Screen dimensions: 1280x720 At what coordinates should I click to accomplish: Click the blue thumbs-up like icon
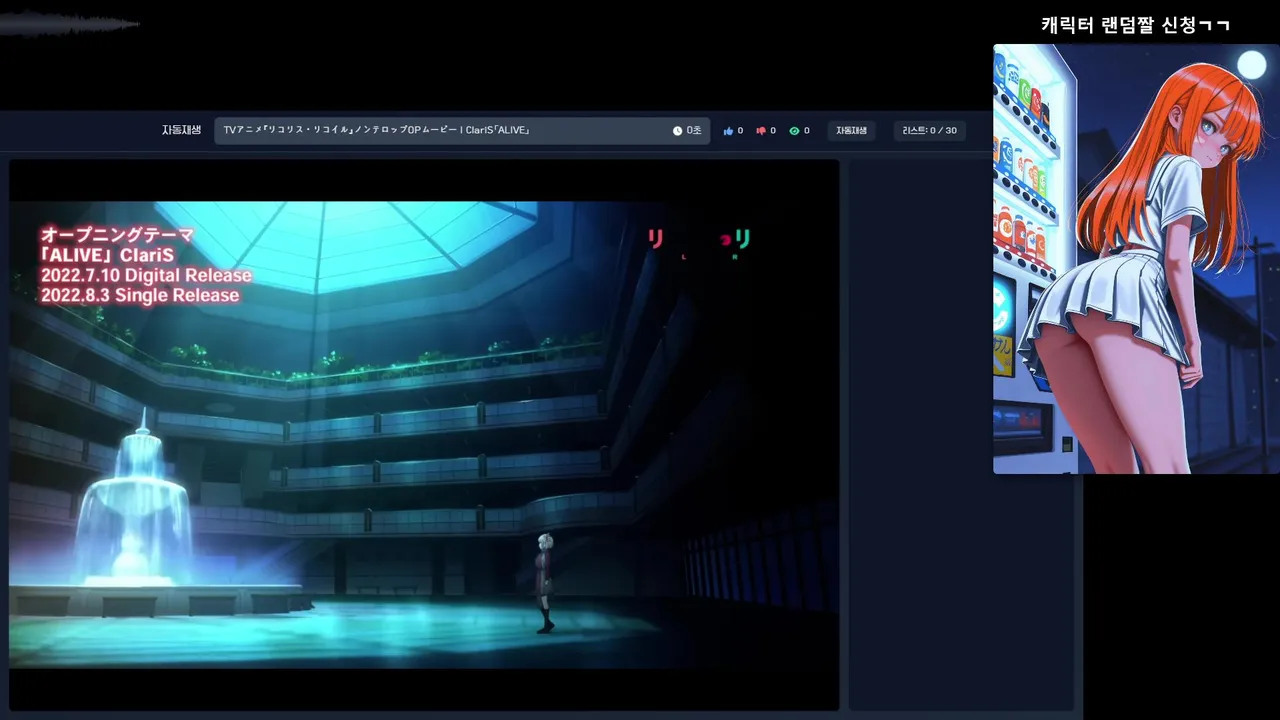(x=728, y=131)
